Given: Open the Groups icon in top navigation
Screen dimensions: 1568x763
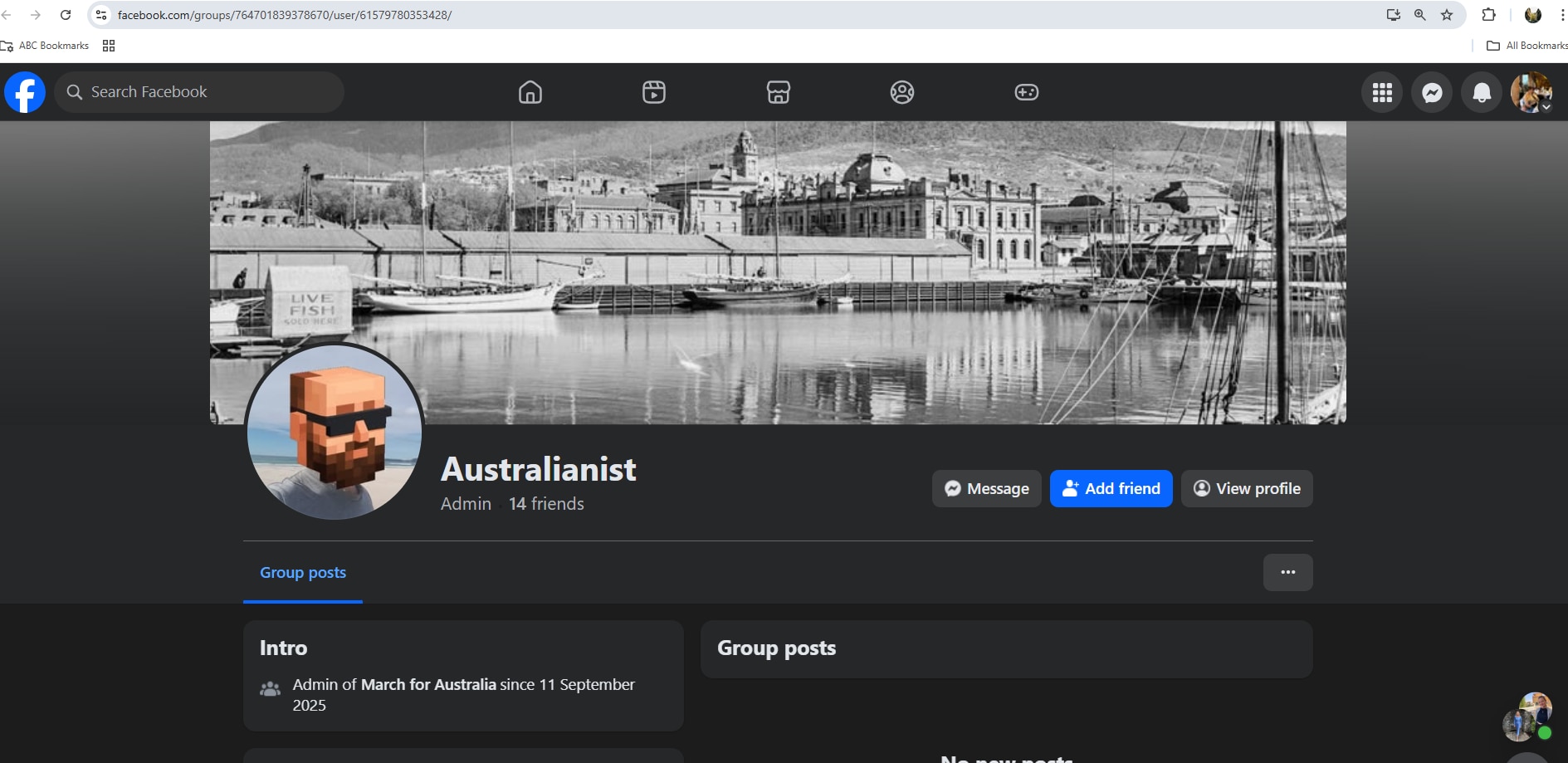Looking at the screenshot, I should point(903,92).
